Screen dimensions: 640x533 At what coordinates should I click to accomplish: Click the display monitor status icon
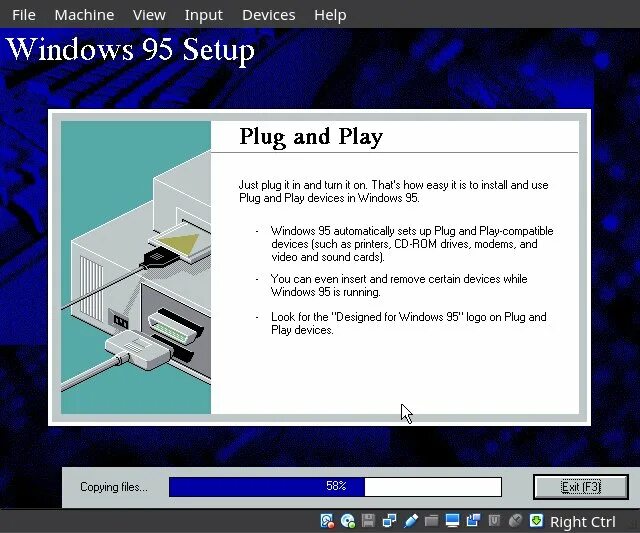pyautogui.click(x=452, y=521)
